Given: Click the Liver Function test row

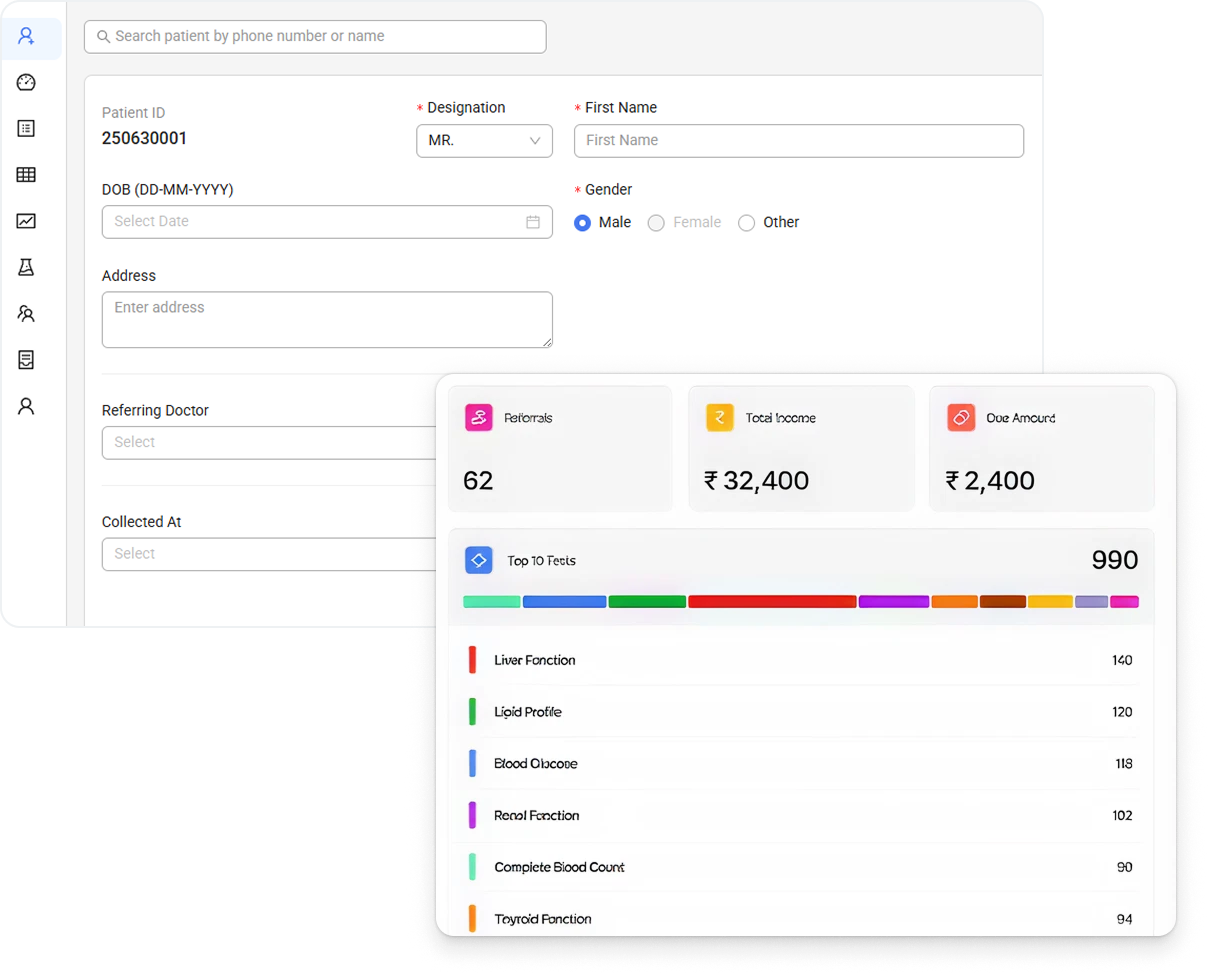Looking at the screenshot, I should (x=800, y=660).
